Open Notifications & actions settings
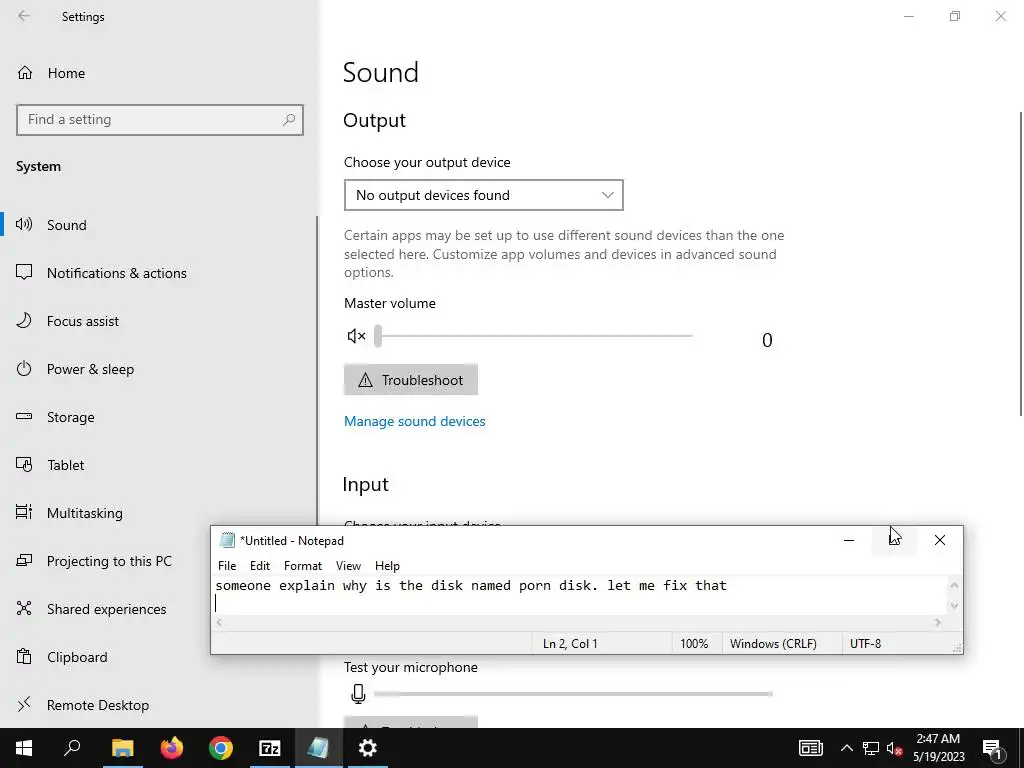The height and width of the screenshot is (768, 1024). tap(116, 273)
